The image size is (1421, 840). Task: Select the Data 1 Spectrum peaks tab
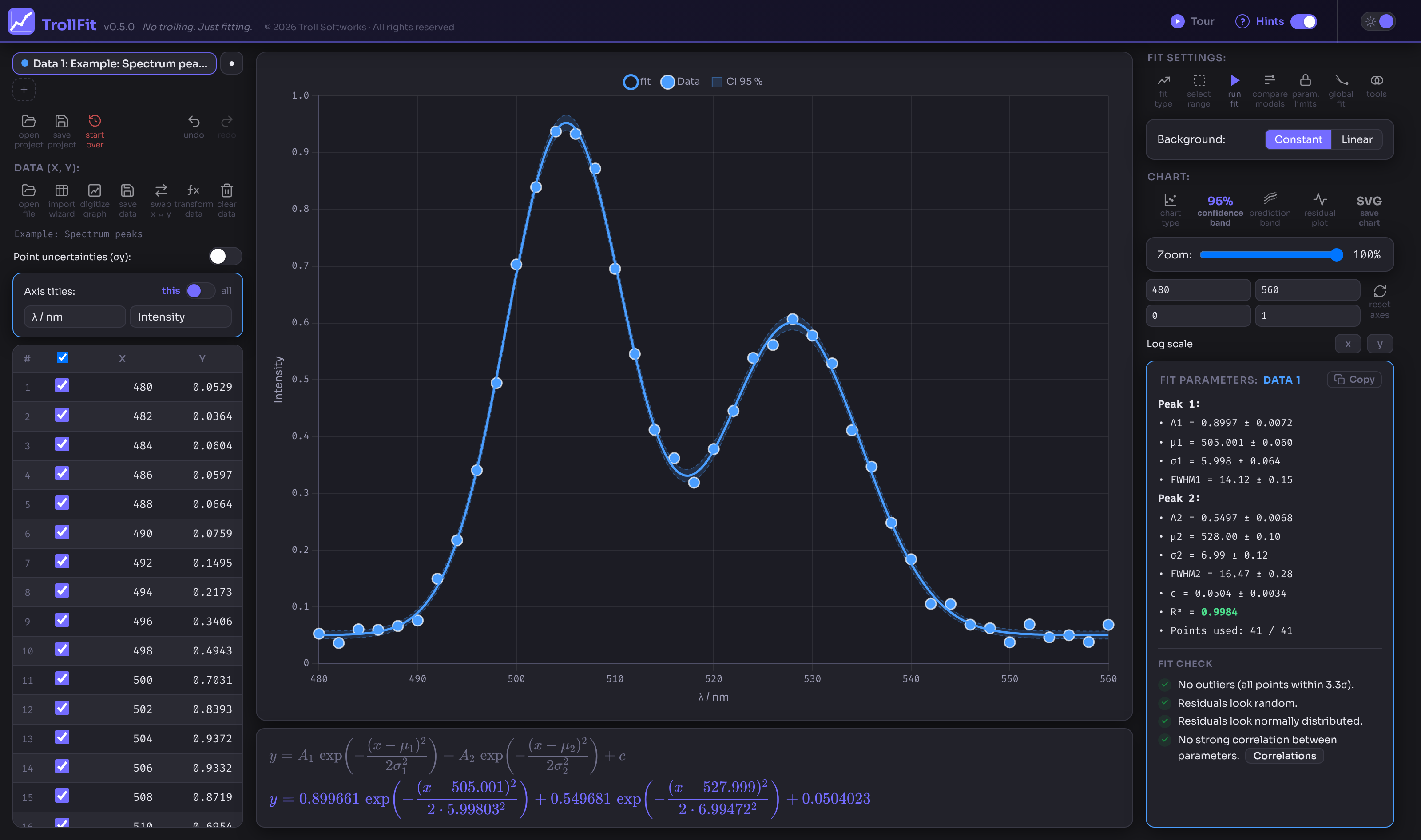[x=115, y=63]
